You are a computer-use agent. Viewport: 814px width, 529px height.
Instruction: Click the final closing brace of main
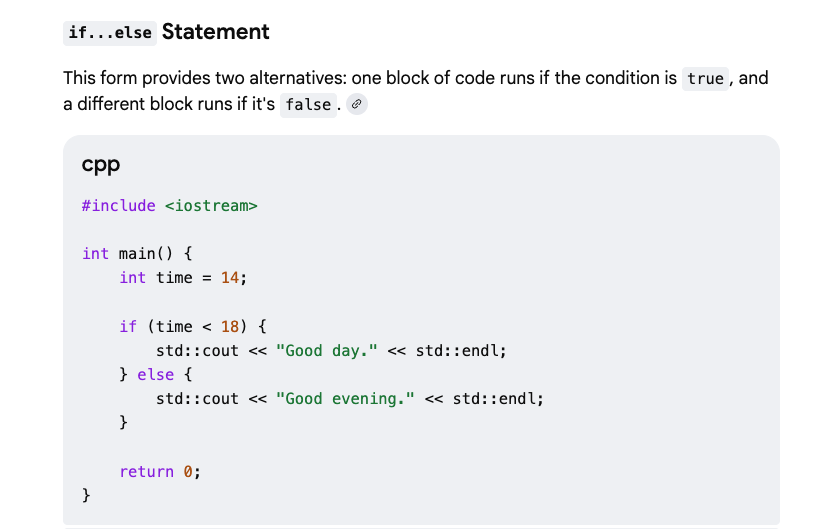click(x=86, y=495)
